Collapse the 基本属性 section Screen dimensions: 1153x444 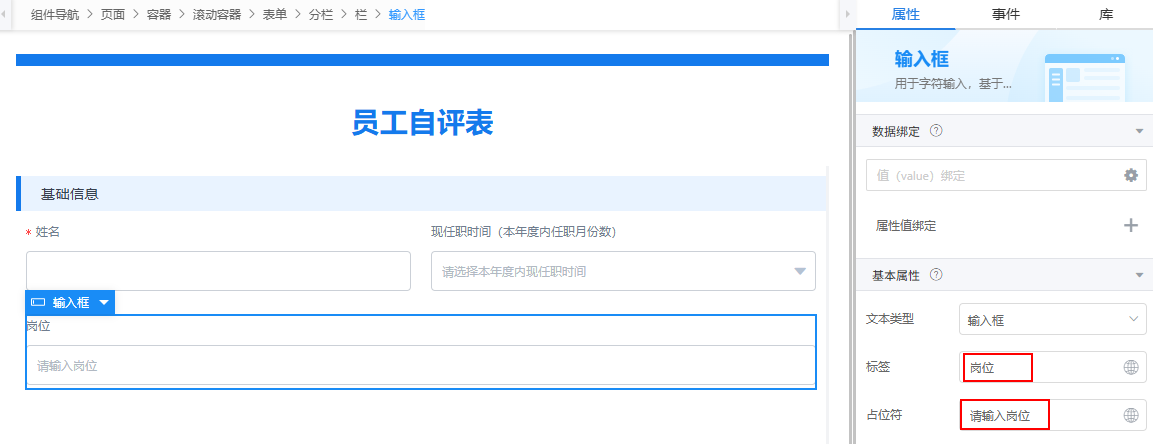click(1139, 276)
